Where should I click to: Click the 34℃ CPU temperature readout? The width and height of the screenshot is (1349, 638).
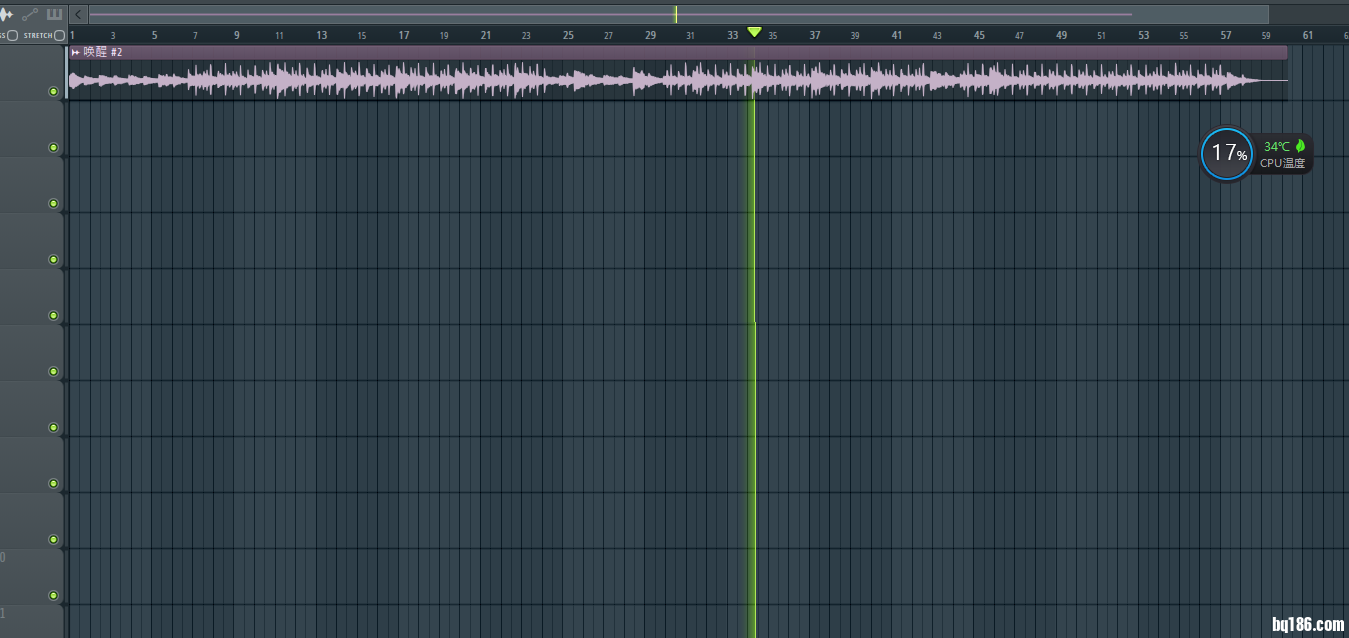click(x=1277, y=146)
